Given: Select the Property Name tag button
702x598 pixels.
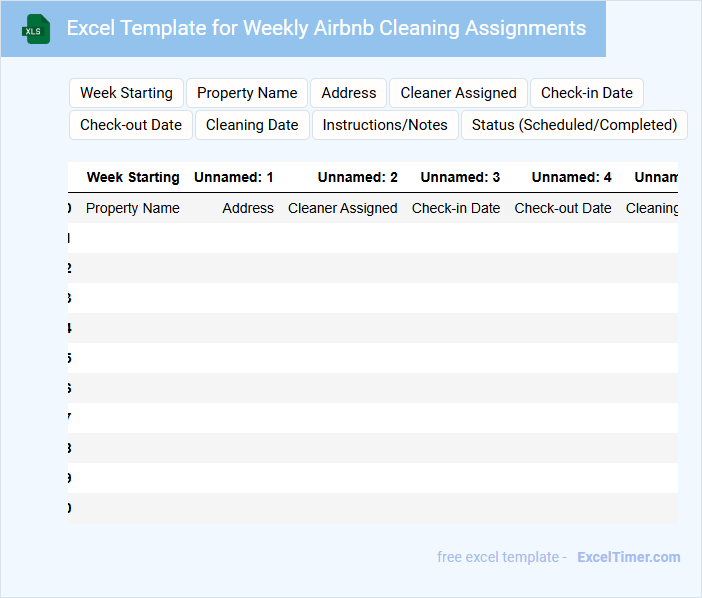Looking at the screenshot, I should click(x=247, y=93).
